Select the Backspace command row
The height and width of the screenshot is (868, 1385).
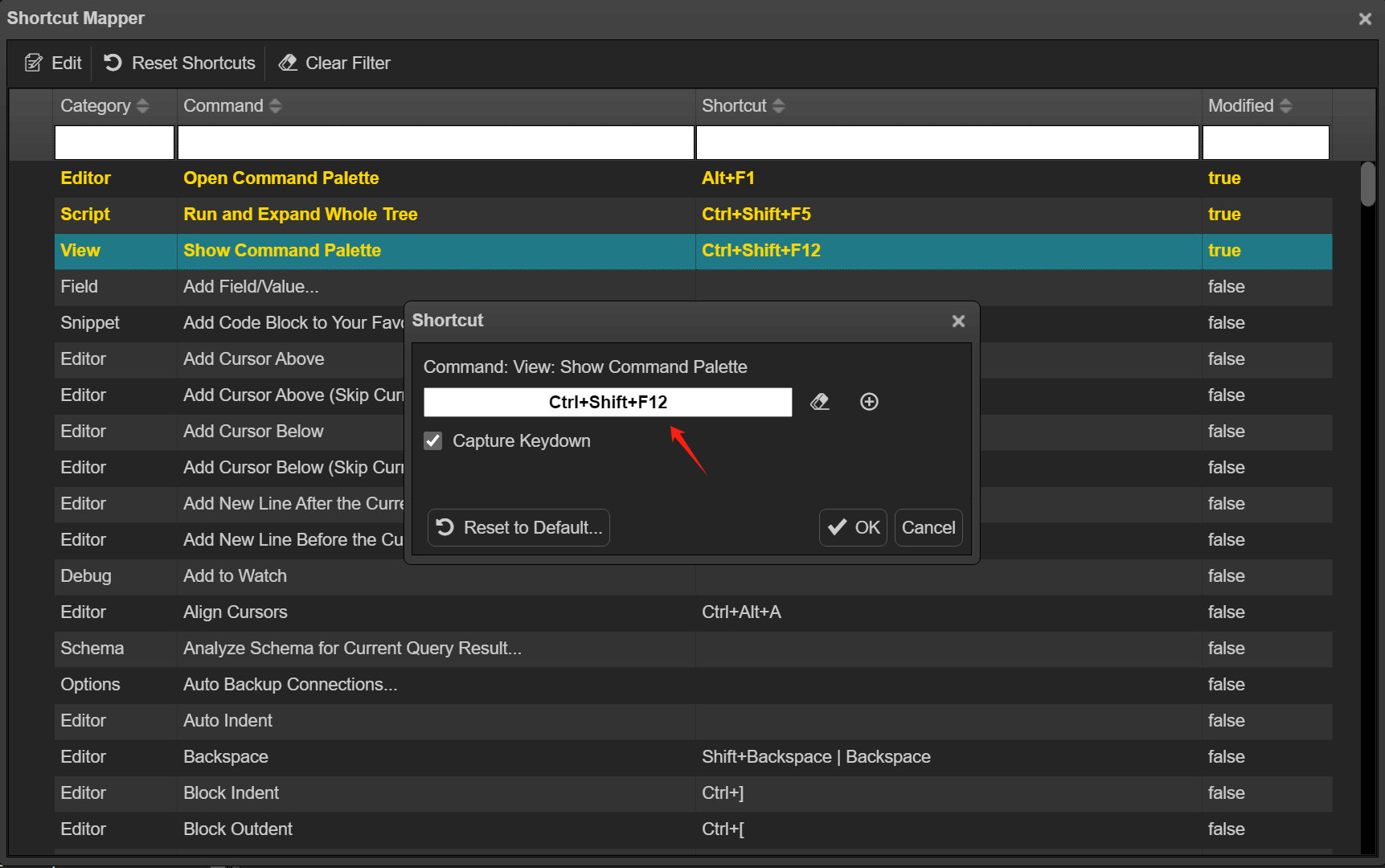point(693,757)
